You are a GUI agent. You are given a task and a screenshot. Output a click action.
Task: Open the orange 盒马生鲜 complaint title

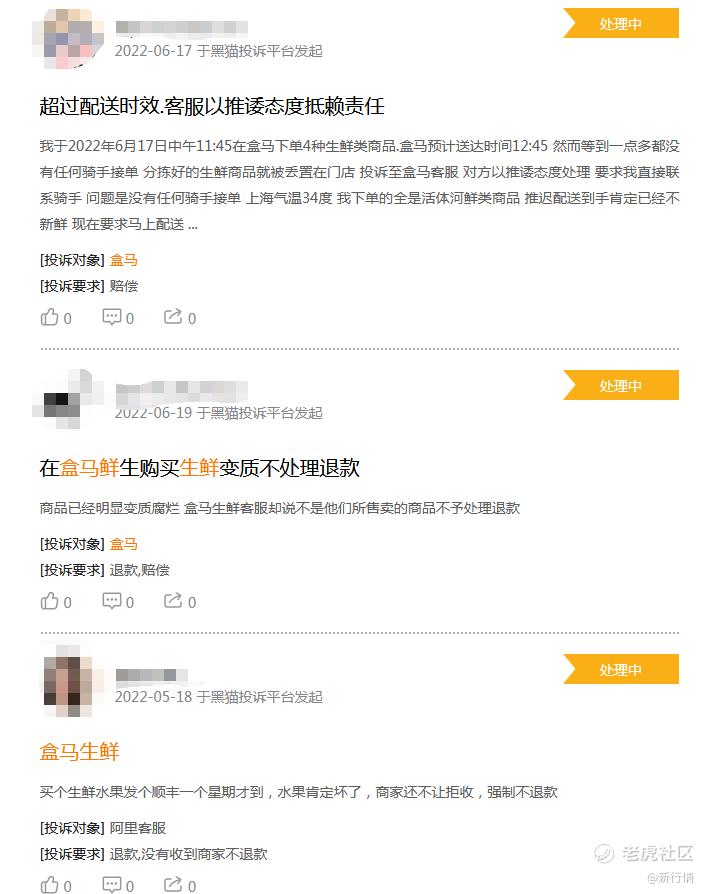(79, 752)
